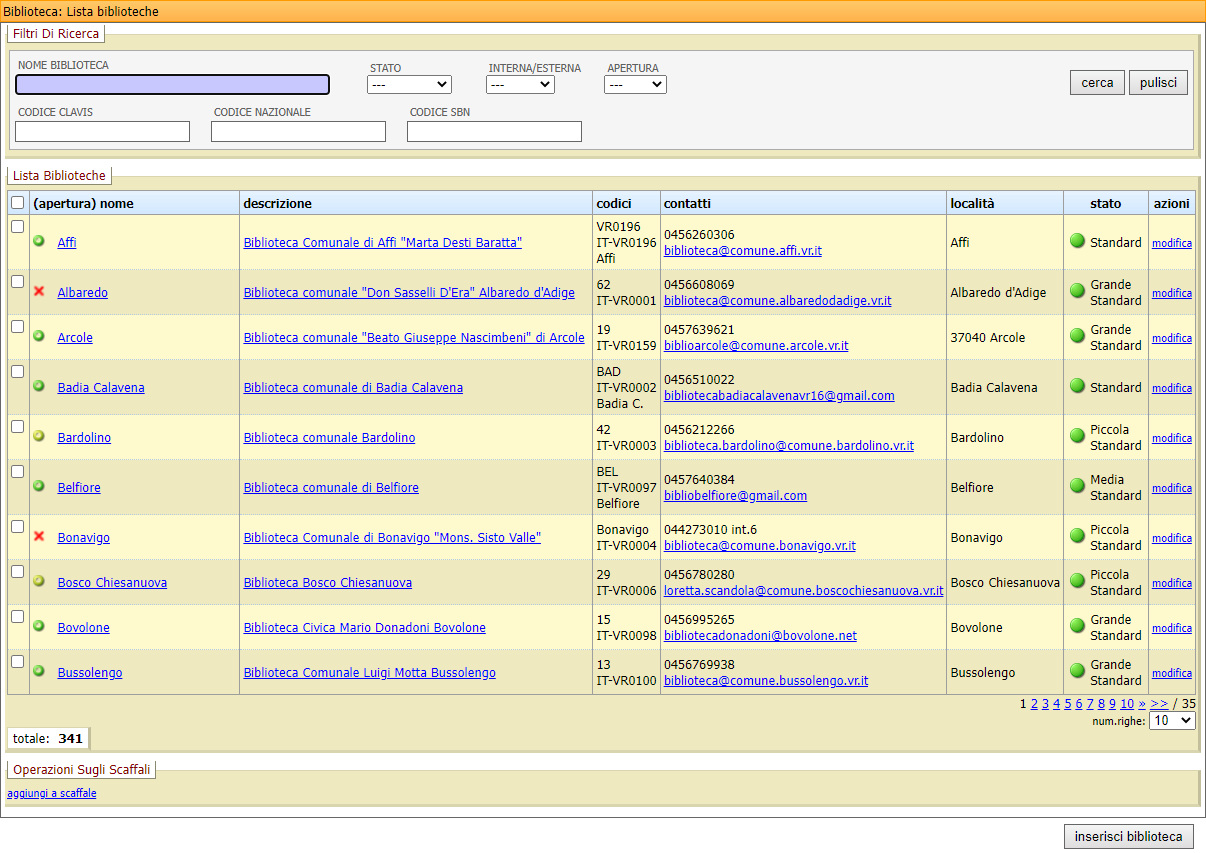Click the green opening icon beside Affi
1206x853 pixels.
pyautogui.click(x=39, y=241)
